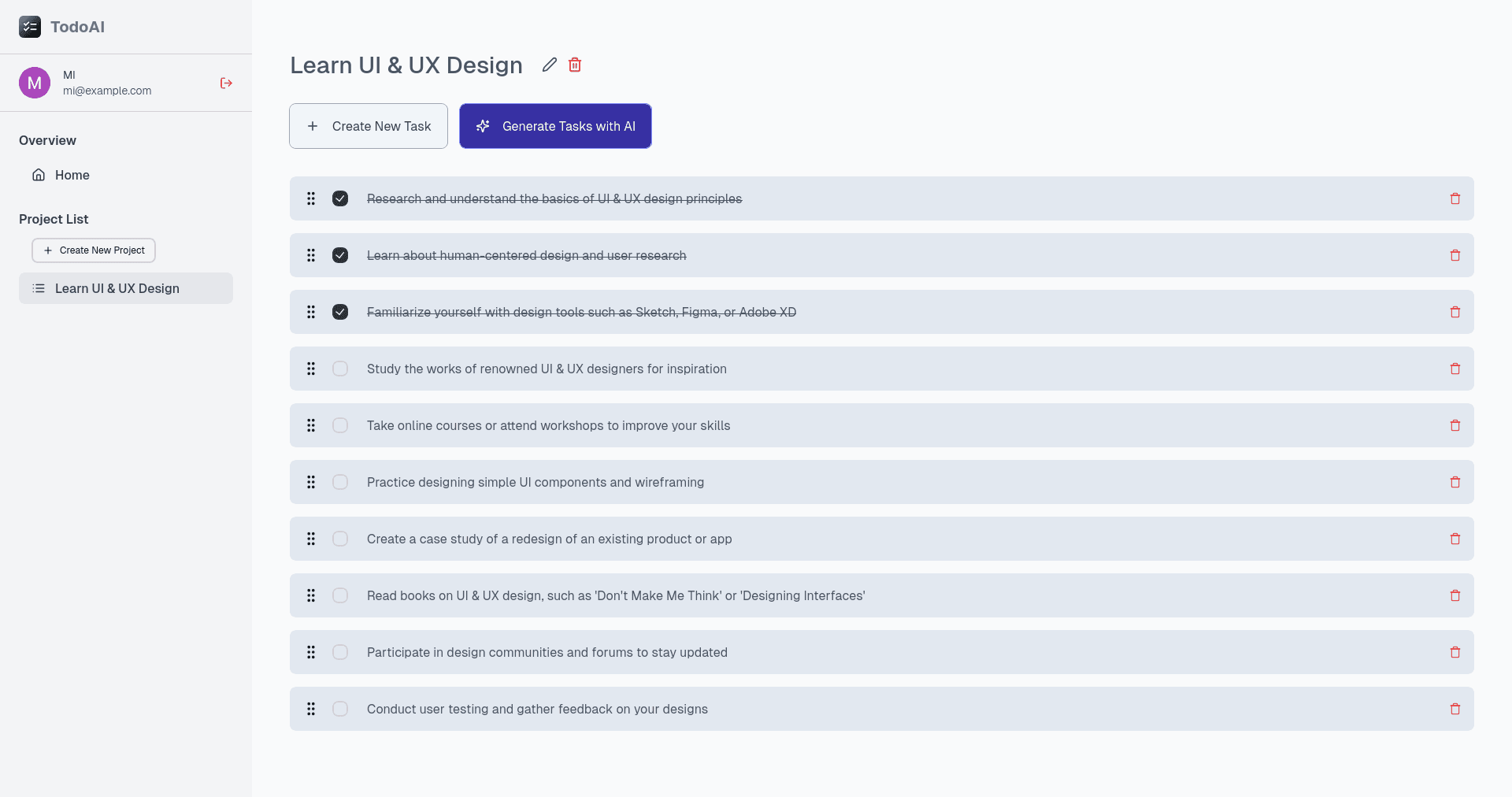1512x797 pixels.
Task: Click trash icon for 'Conduct user testing' task
Action: coord(1455,709)
